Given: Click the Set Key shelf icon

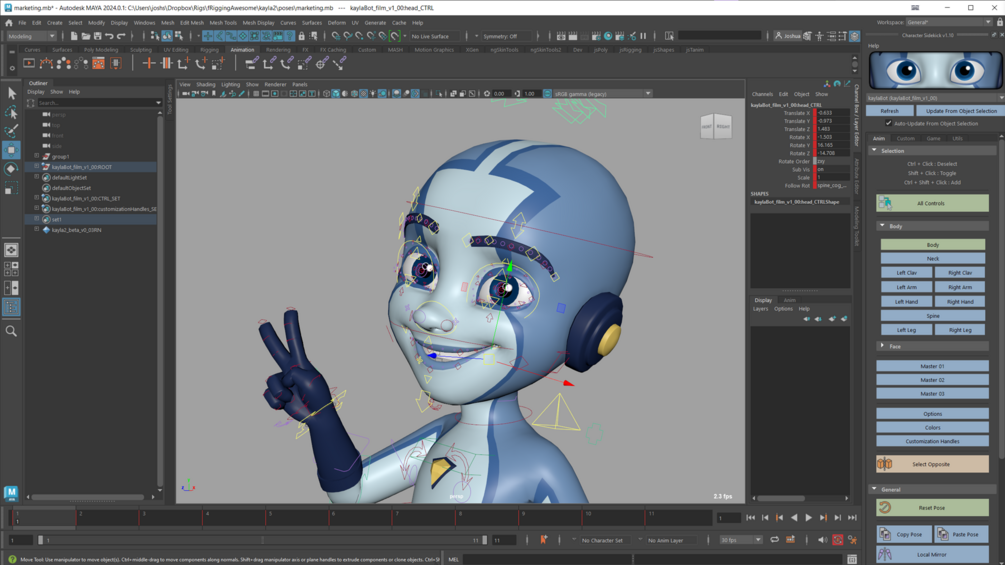Looking at the screenshot, I should [149, 63].
